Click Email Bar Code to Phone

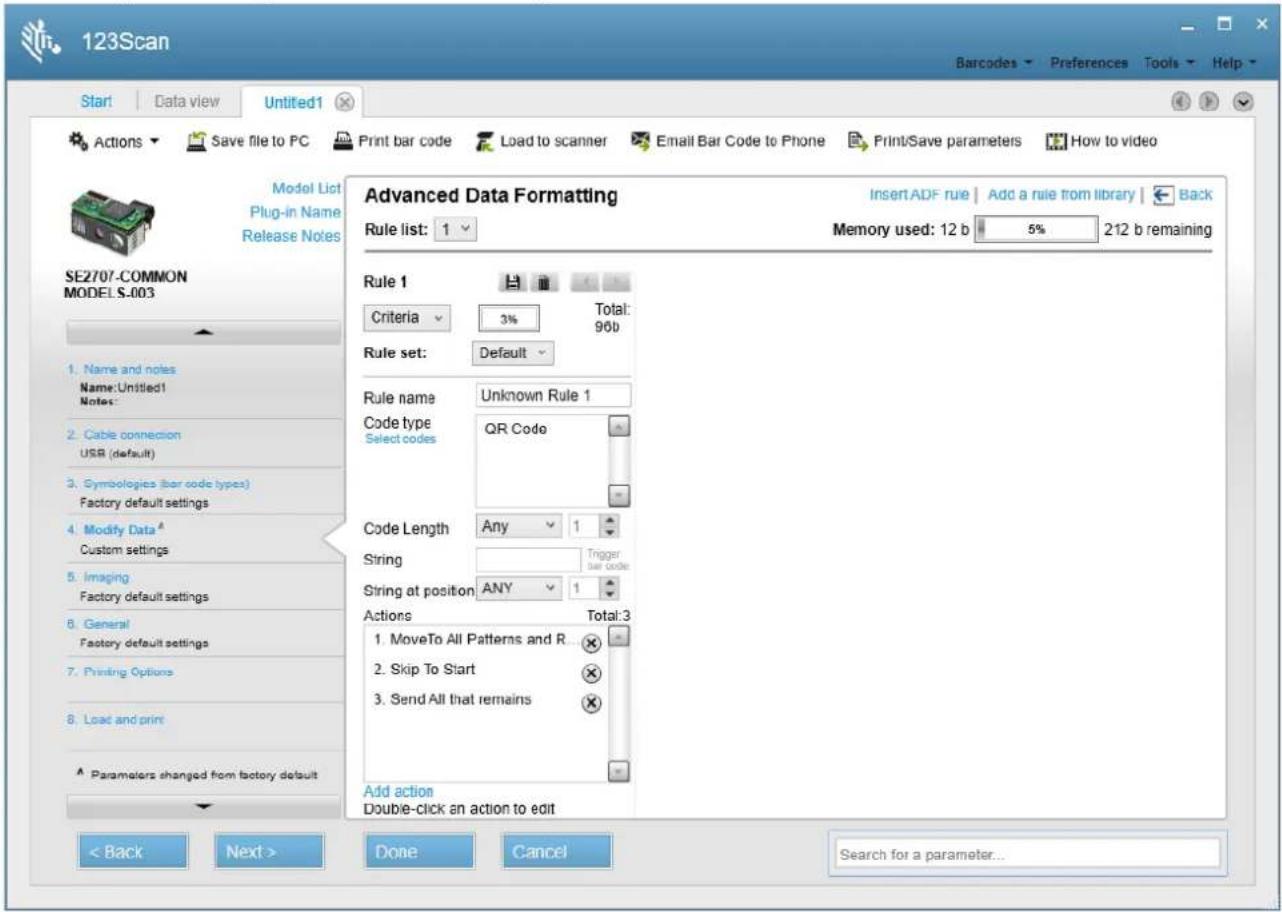click(x=727, y=141)
